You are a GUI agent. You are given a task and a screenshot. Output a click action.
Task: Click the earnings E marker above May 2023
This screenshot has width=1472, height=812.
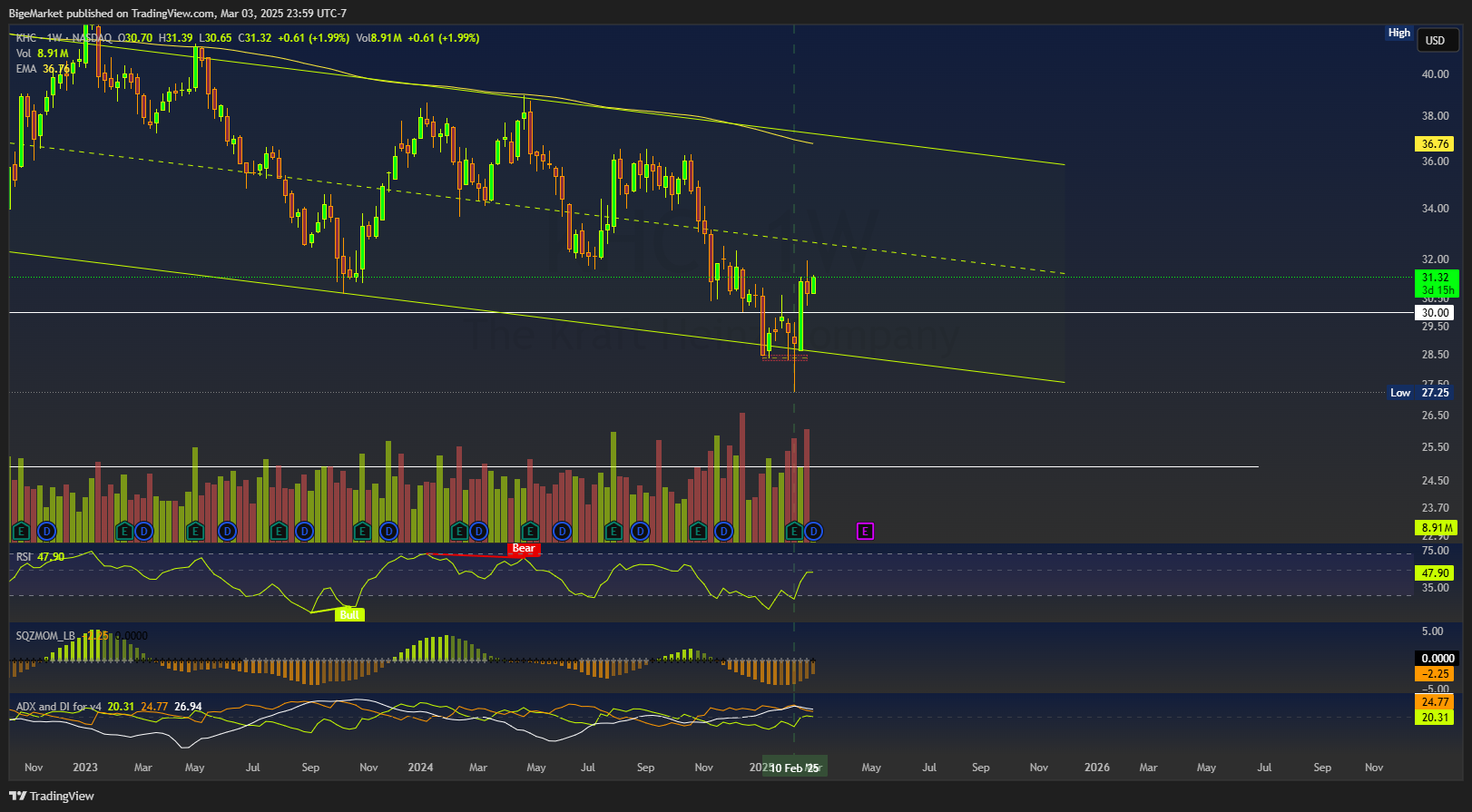pos(194,532)
